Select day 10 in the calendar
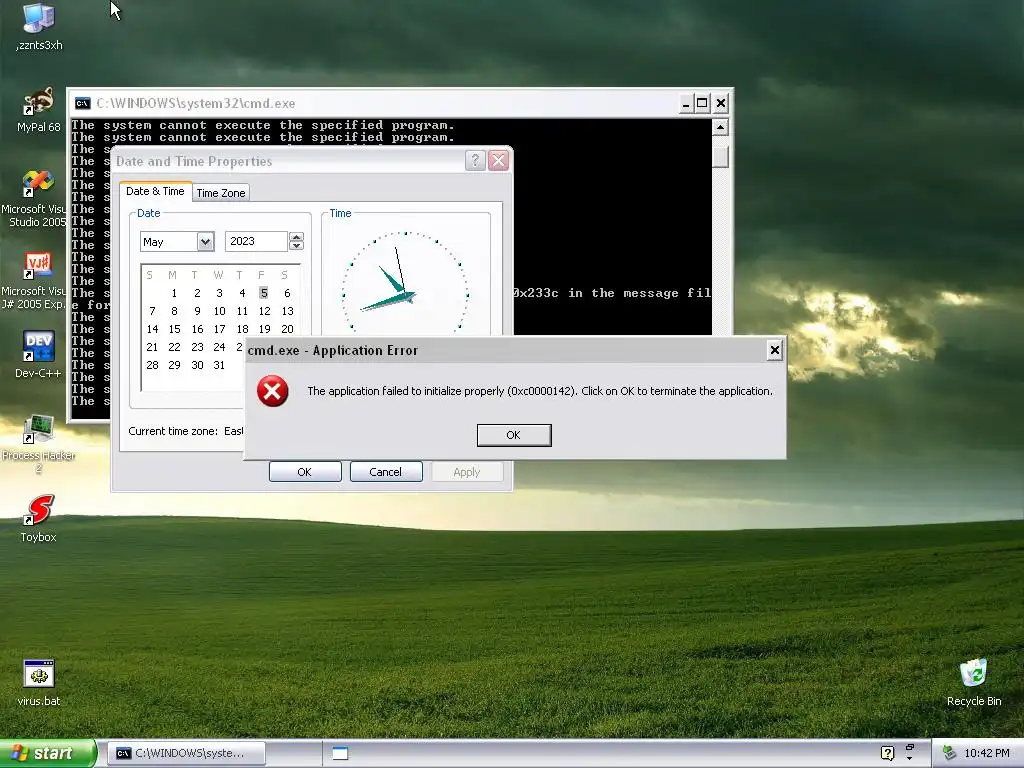This screenshot has height=768, width=1024. click(219, 311)
